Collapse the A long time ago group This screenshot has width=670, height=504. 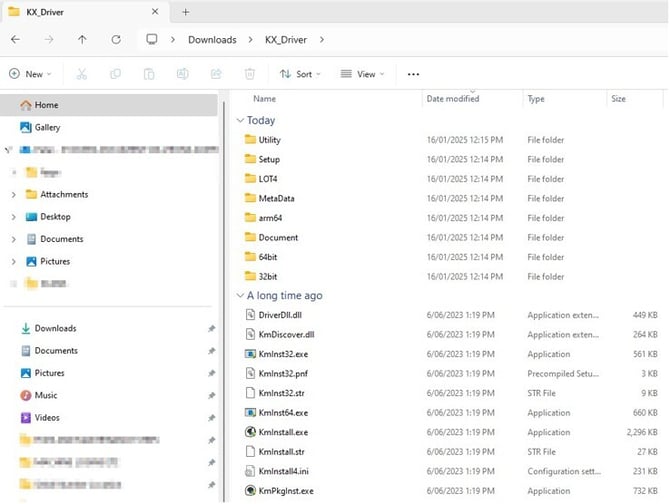(239, 296)
